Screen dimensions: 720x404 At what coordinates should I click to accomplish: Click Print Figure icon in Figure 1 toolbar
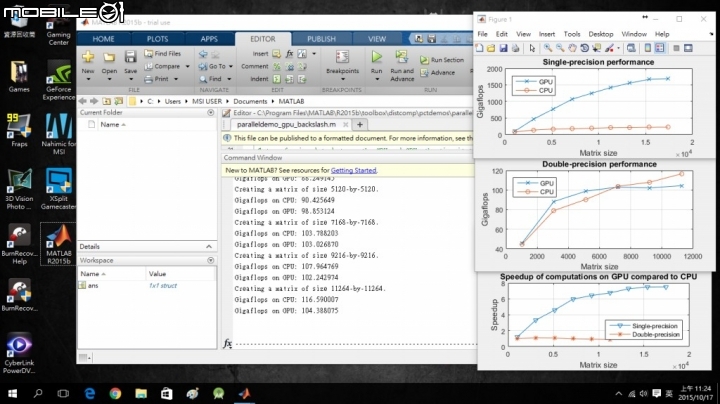515,48
